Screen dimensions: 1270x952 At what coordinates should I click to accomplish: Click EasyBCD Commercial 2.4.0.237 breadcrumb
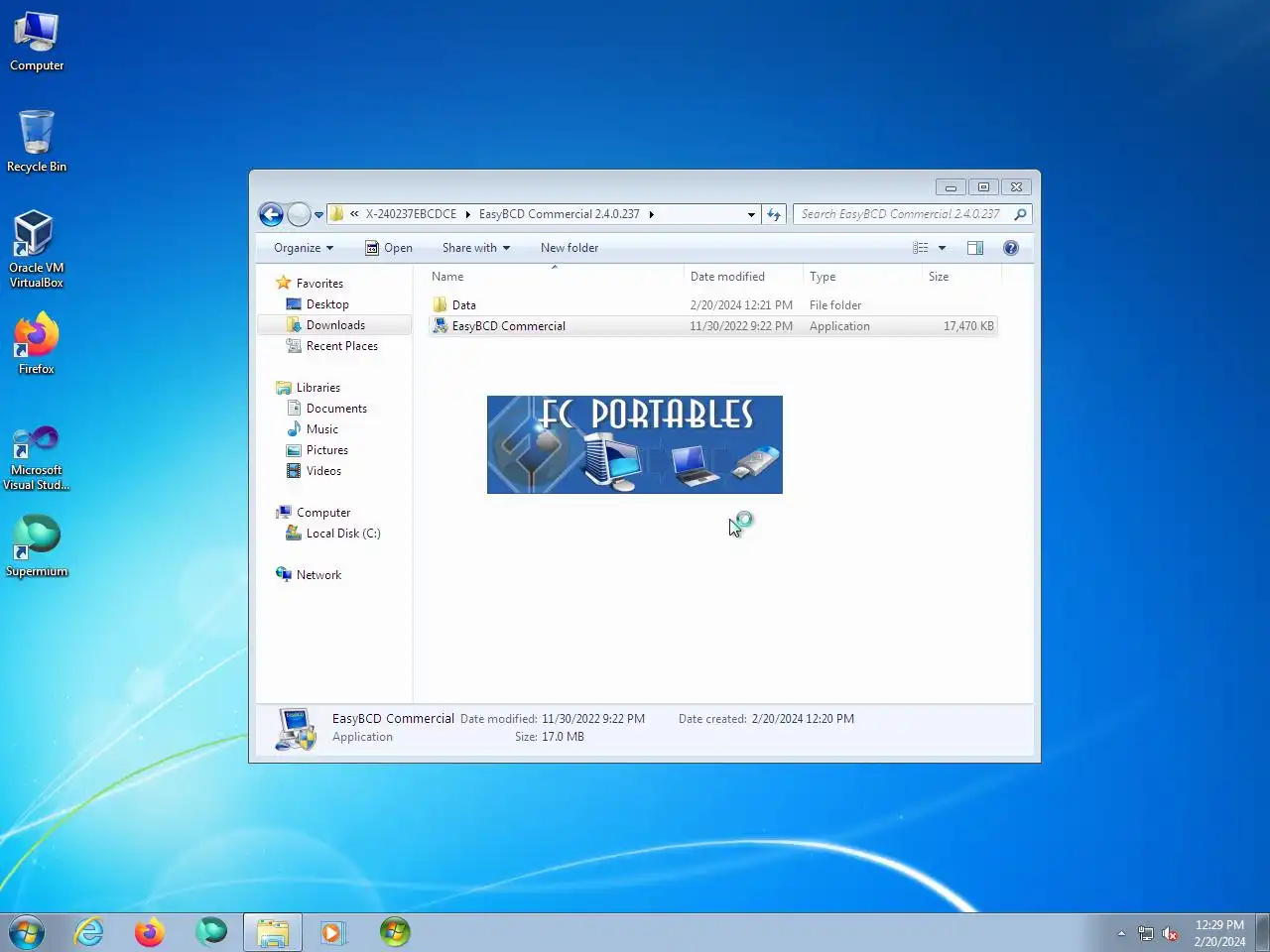click(559, 214)
